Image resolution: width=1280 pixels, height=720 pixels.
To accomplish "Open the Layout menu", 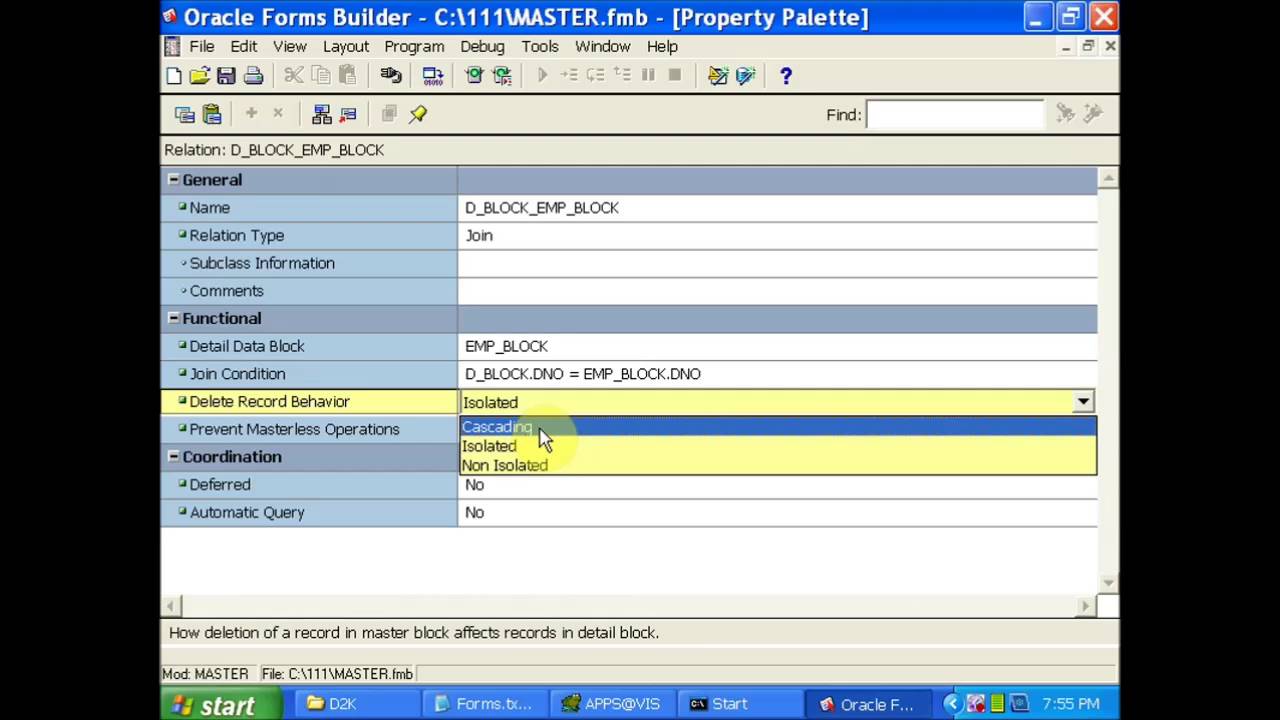I will point(346,46).
